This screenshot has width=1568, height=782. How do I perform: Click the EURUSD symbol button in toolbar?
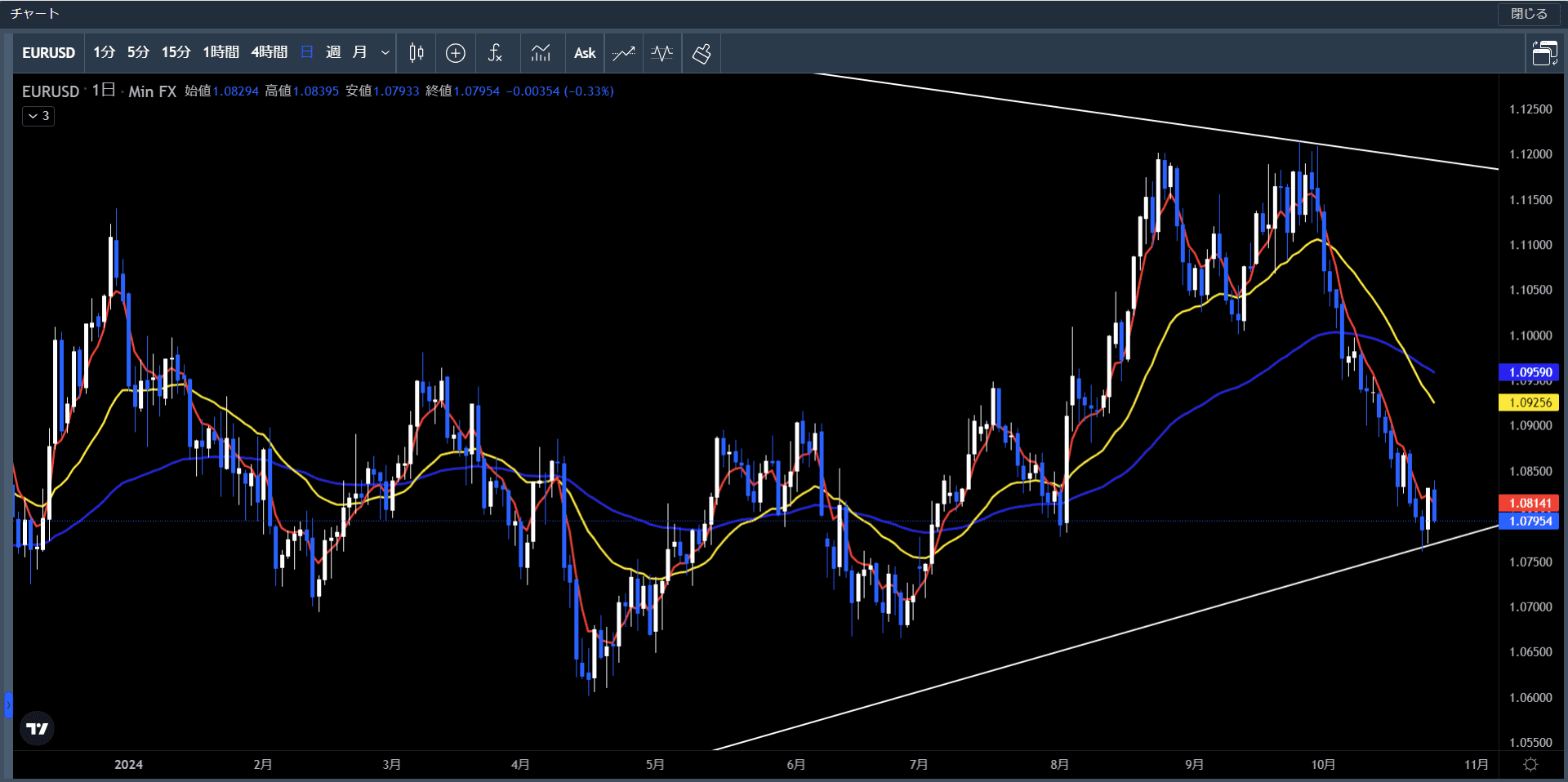(x=49, y=53)
